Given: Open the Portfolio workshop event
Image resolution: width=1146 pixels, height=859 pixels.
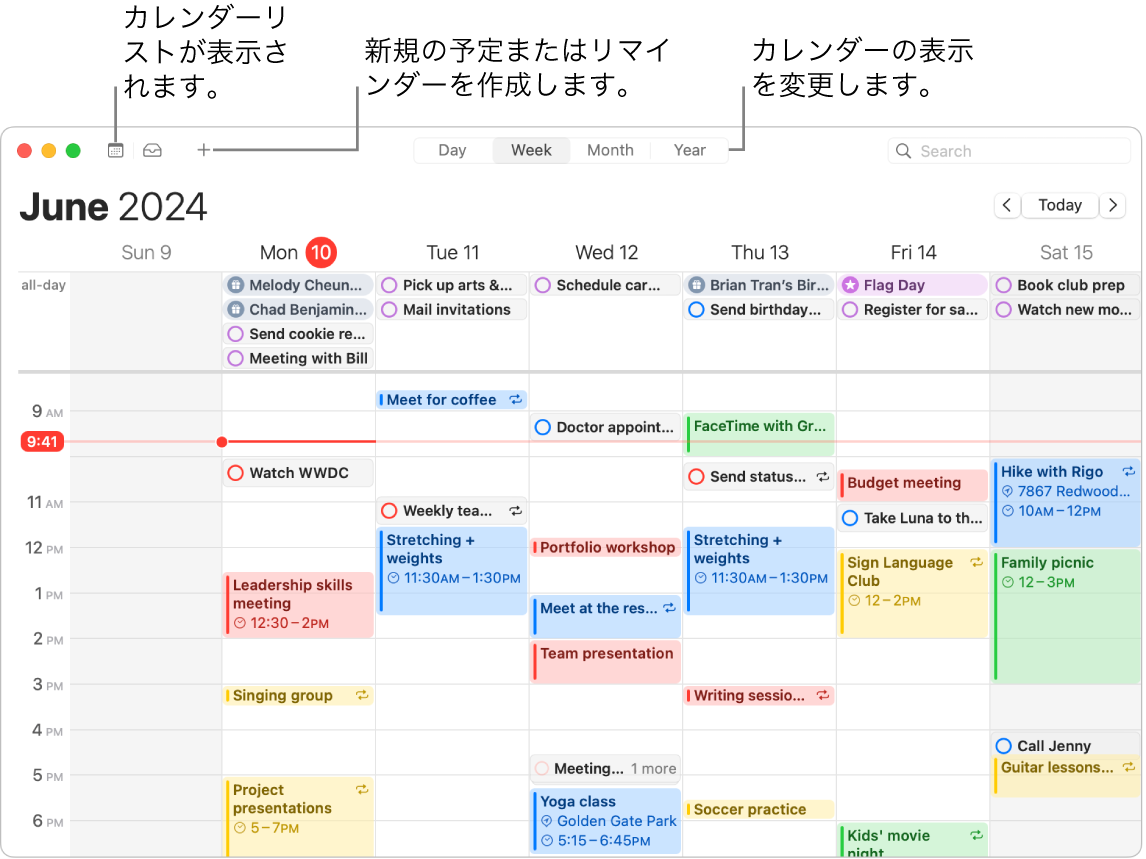Looking at the screenshot, I should [x=605, y=548].
